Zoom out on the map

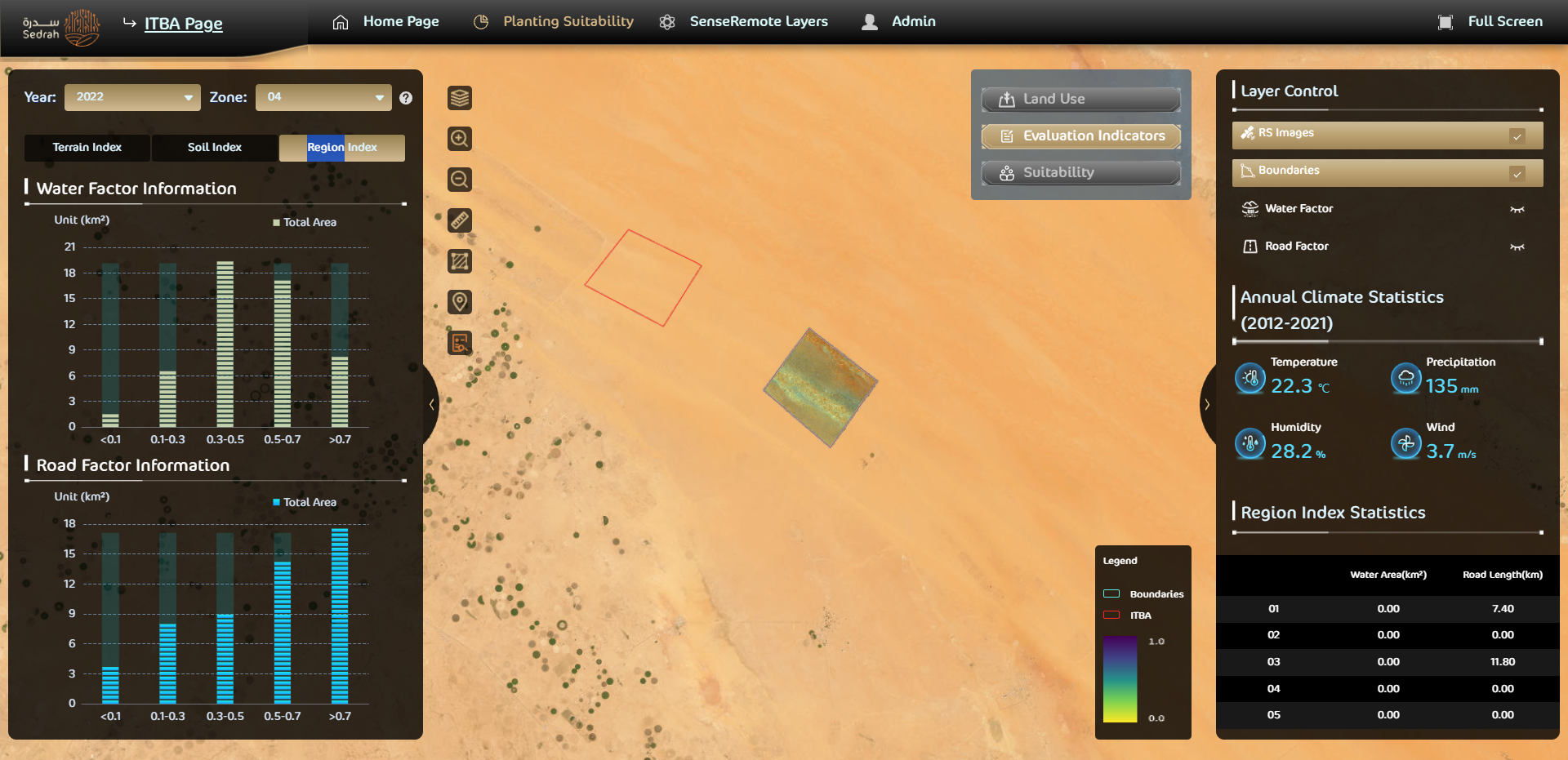pyautogui.click(x=460, y=180)
